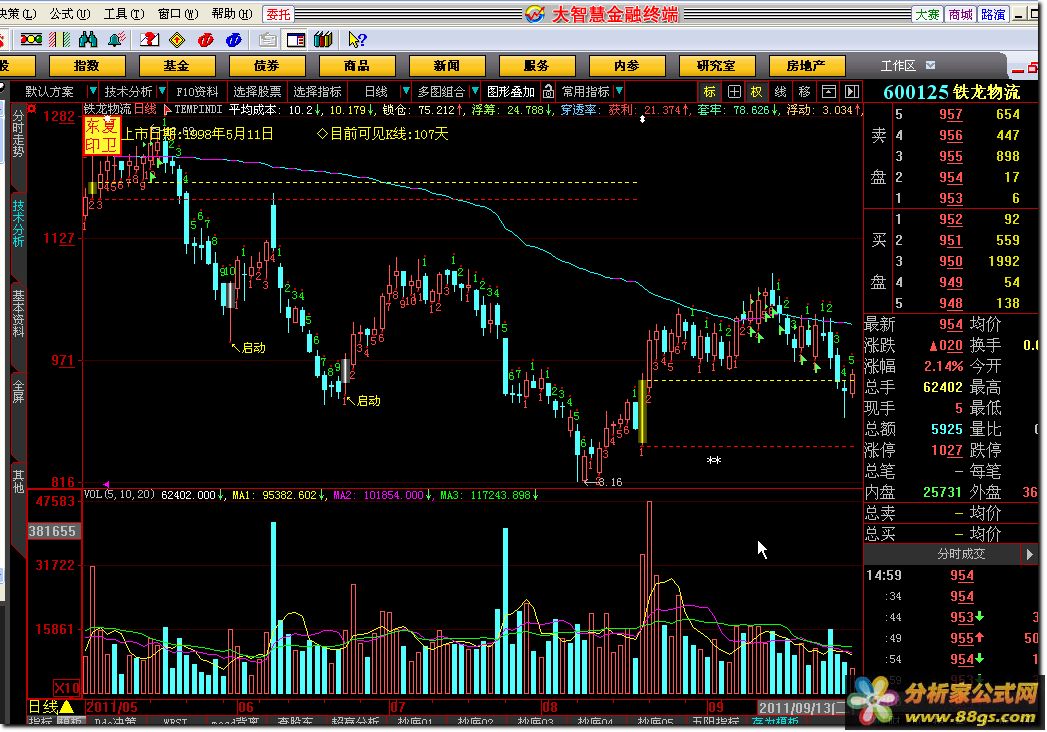Click the 大赛 button in title bar
The width and height of the screenshot is (1047, 732).
[x=927, y=14]
